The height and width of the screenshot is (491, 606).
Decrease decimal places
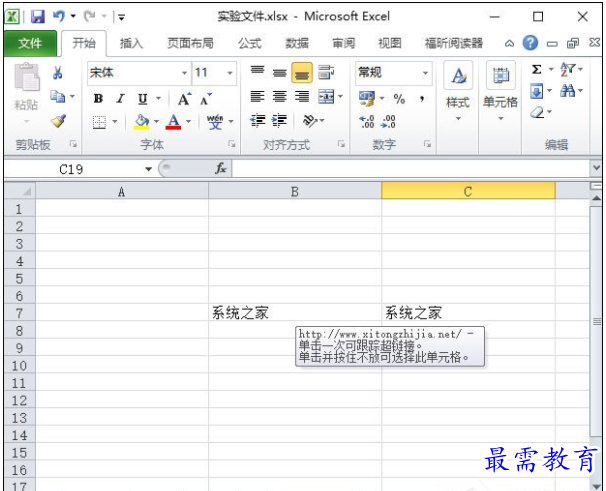388,122
